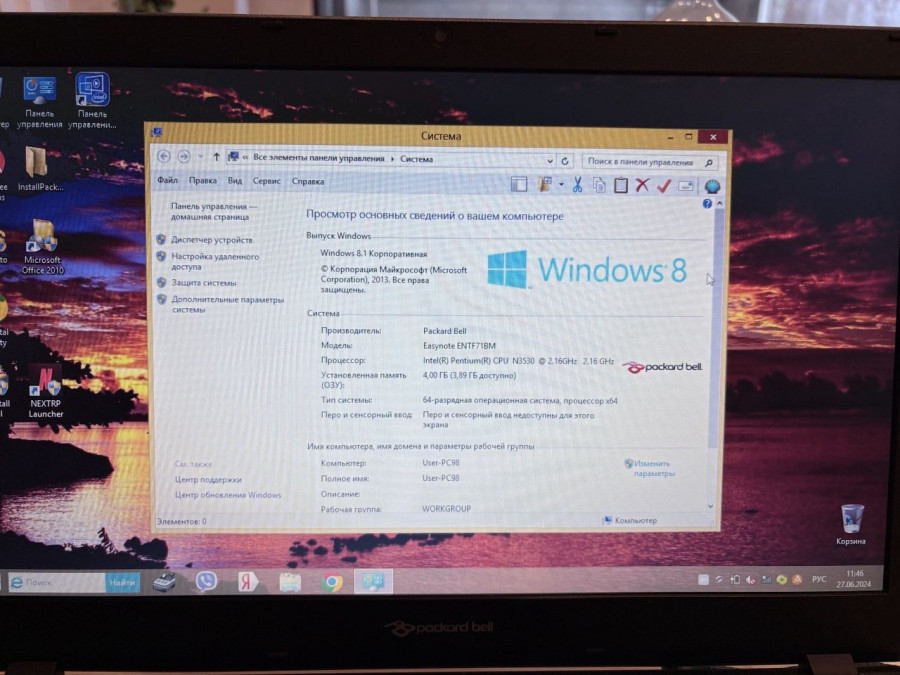Go to Панель управления домашняя страница
The width and height of the screenshot is (900, 675).
(214, 211)
